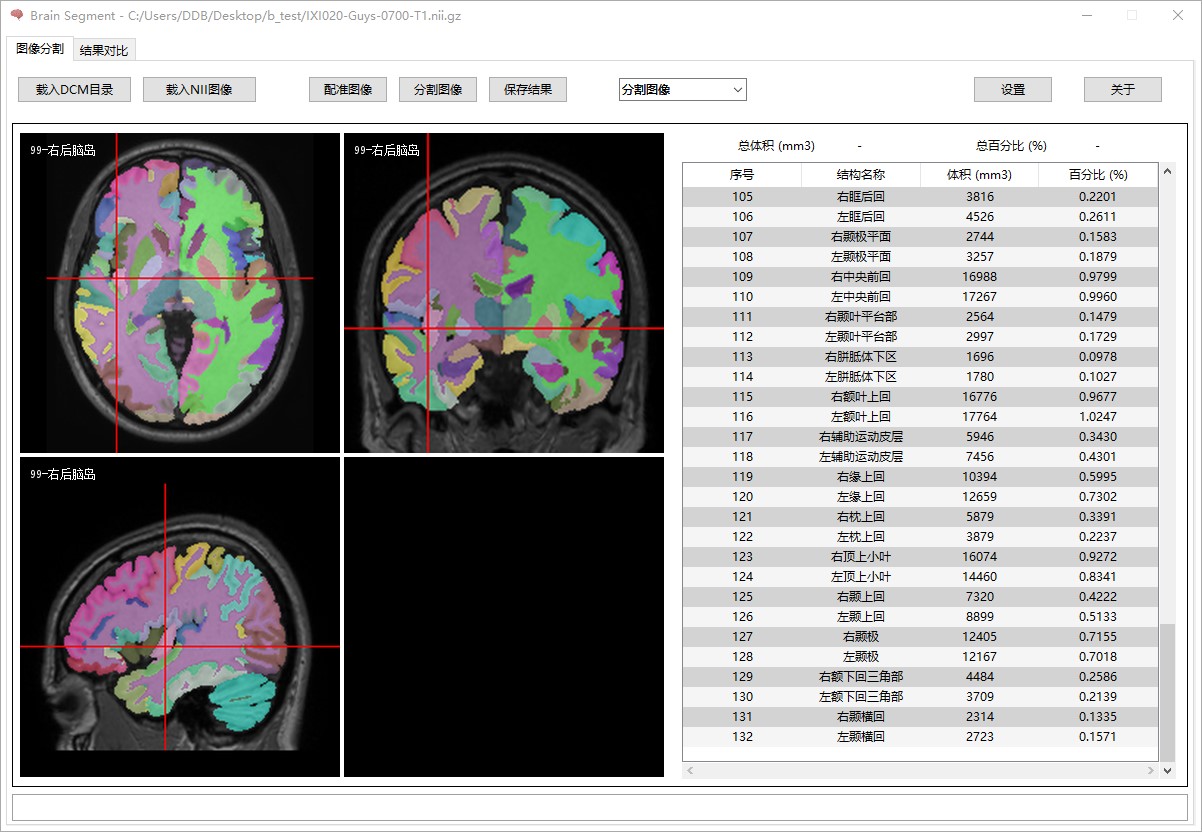The height and width of the screenshot is (832, 1202).
Task: Select the 左颞横回 structure name
Action: coord(861,737)
